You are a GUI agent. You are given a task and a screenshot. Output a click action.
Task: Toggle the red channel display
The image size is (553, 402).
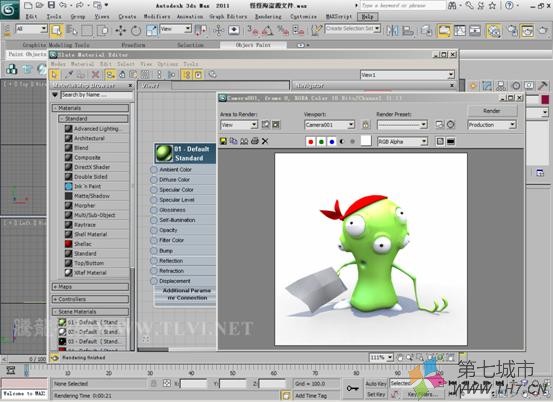tap(311, 142)
